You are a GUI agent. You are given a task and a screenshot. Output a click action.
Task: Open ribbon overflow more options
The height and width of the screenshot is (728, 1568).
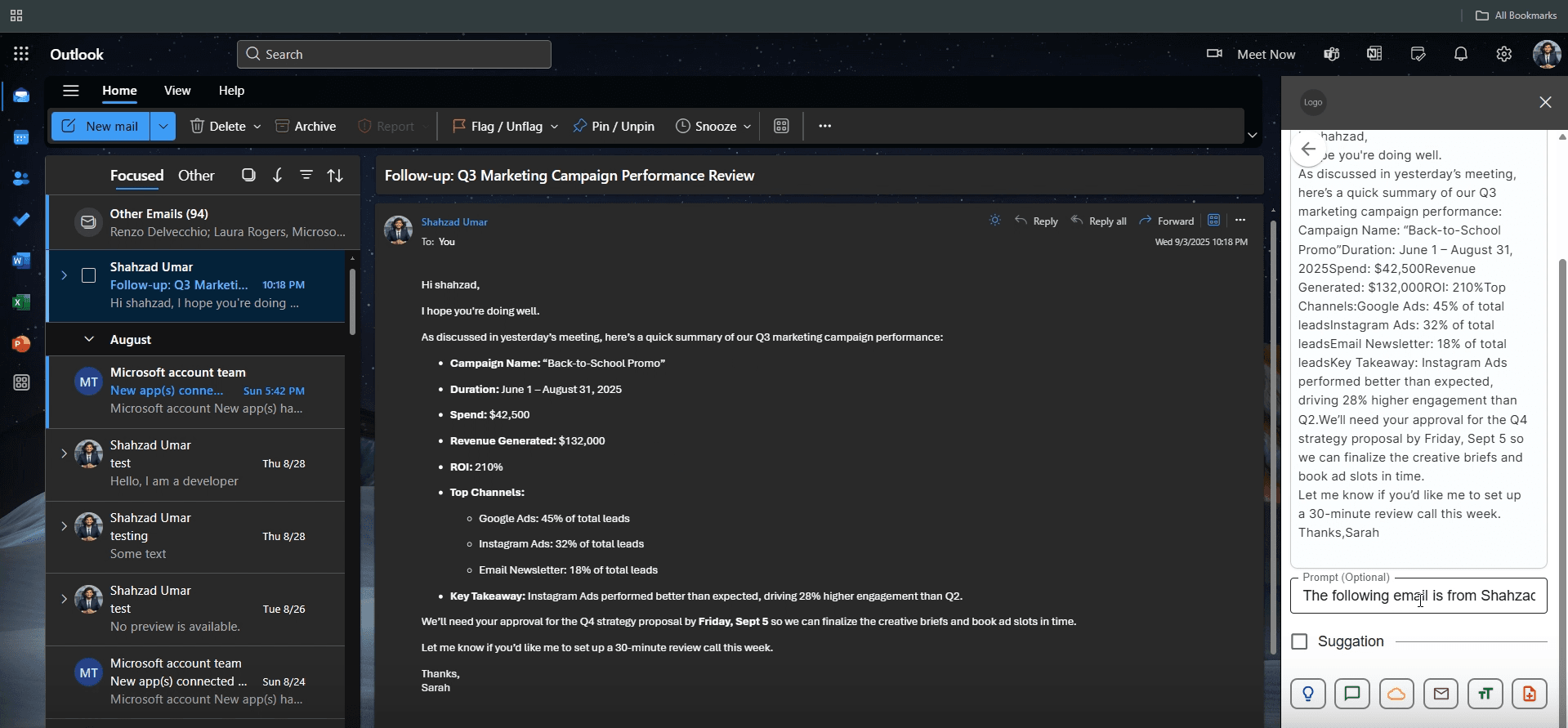coord(824,126)
